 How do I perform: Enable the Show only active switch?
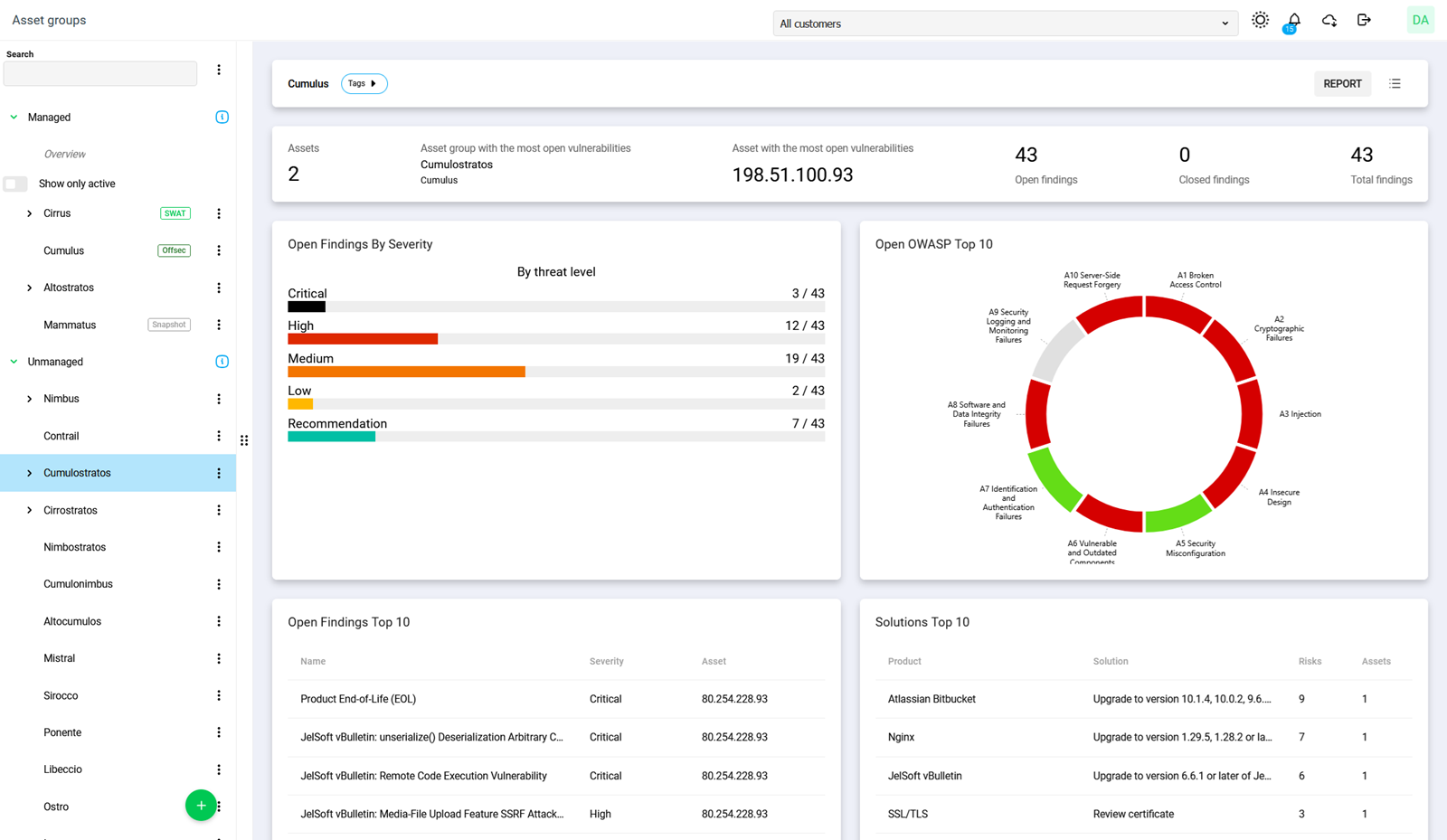(15, 183)
